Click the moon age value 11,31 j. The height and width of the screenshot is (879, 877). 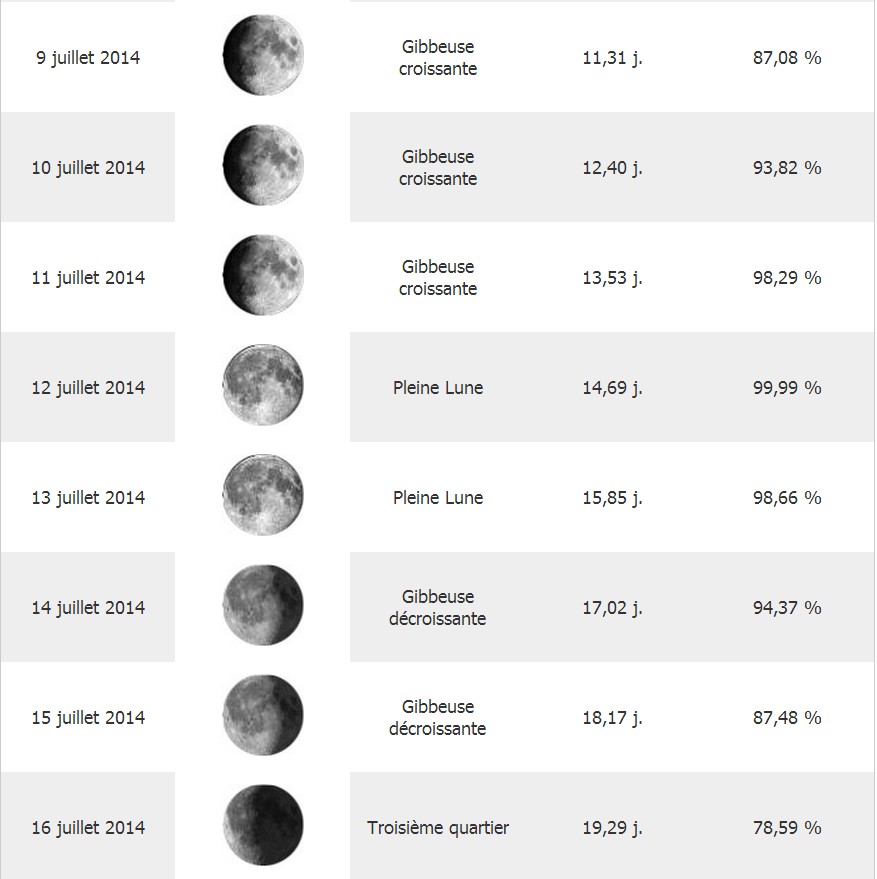coord(612,58)
